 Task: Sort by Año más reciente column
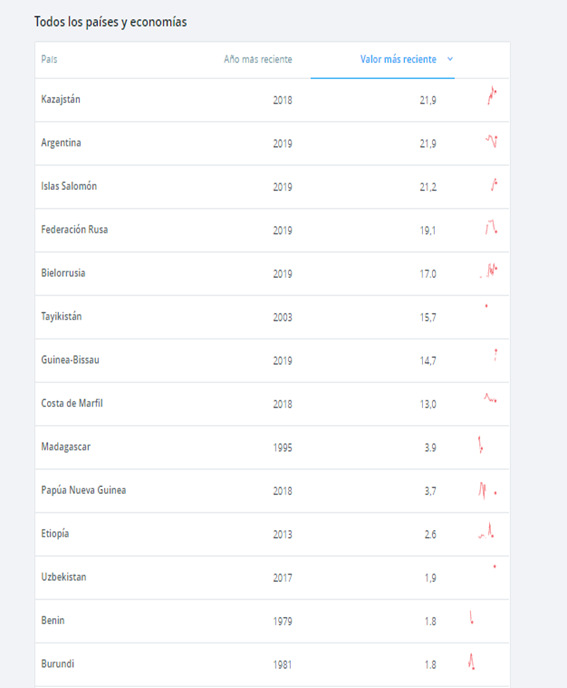(258, 59)
